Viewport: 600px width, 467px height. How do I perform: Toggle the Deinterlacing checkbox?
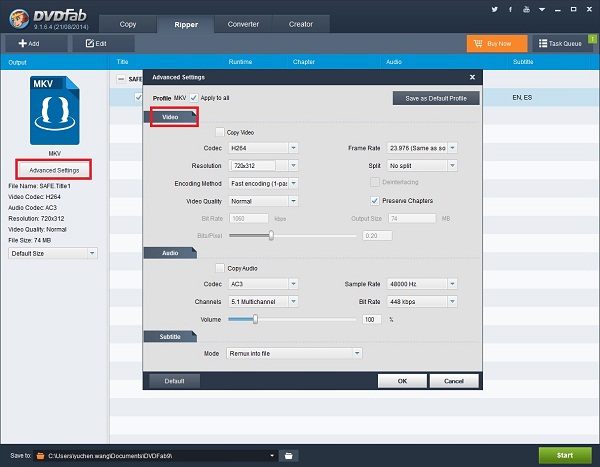click(375, 182)
